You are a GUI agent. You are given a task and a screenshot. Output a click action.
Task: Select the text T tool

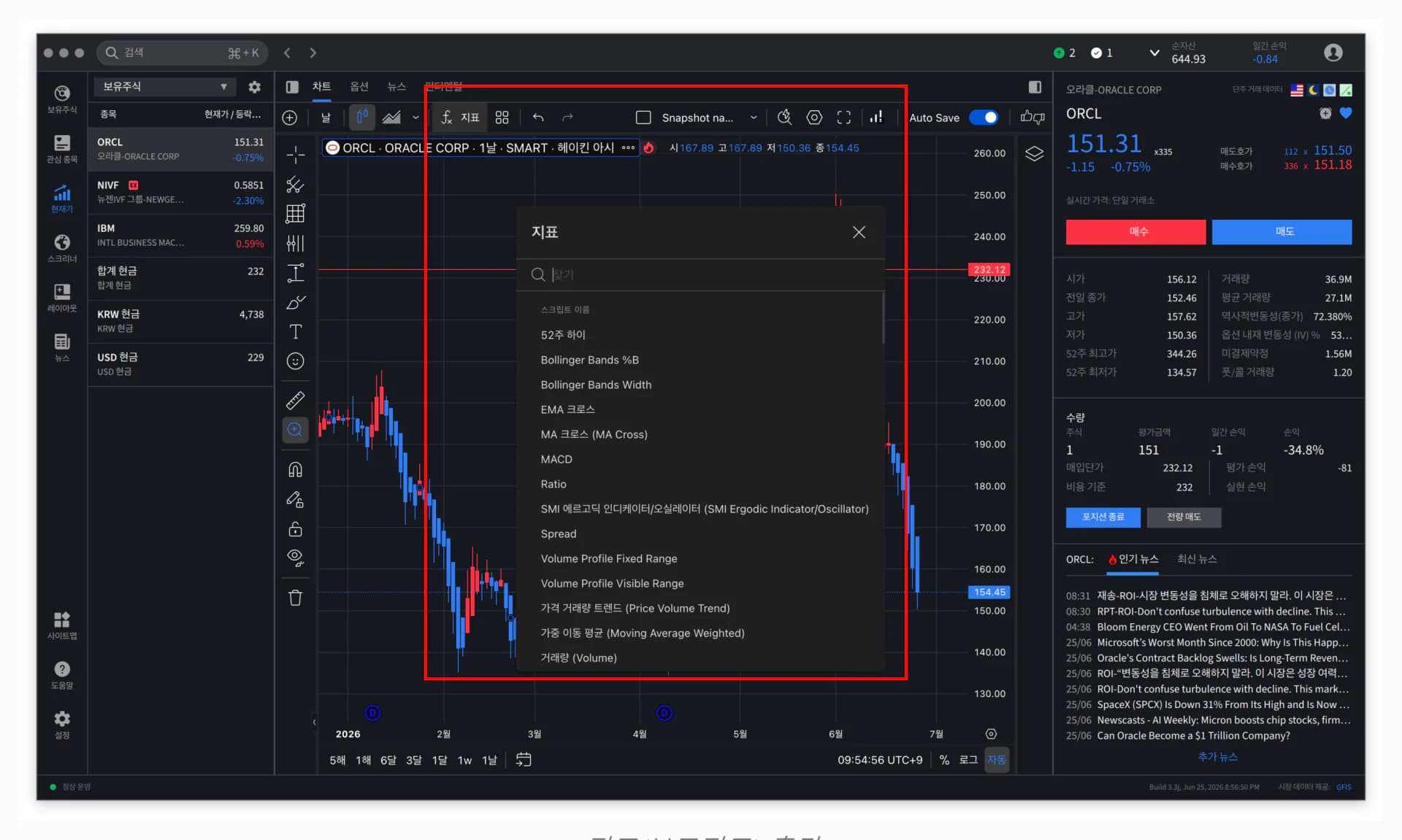(295, 332)
